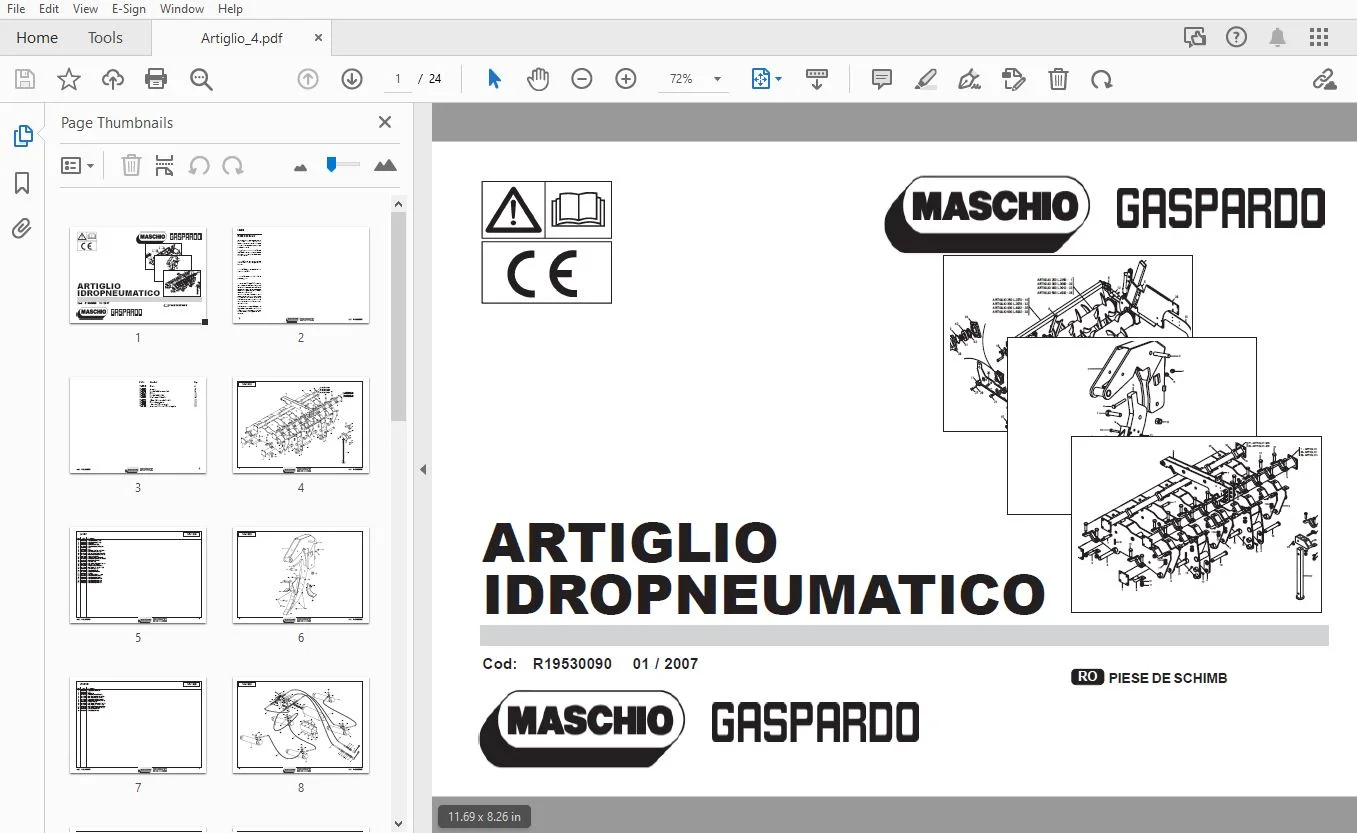Image resolution: width=1357 pixels, height=833 pixels.
Task: Click the Edit PDF tool icon
Action: pyautogui.click(x=1014, y=79)
